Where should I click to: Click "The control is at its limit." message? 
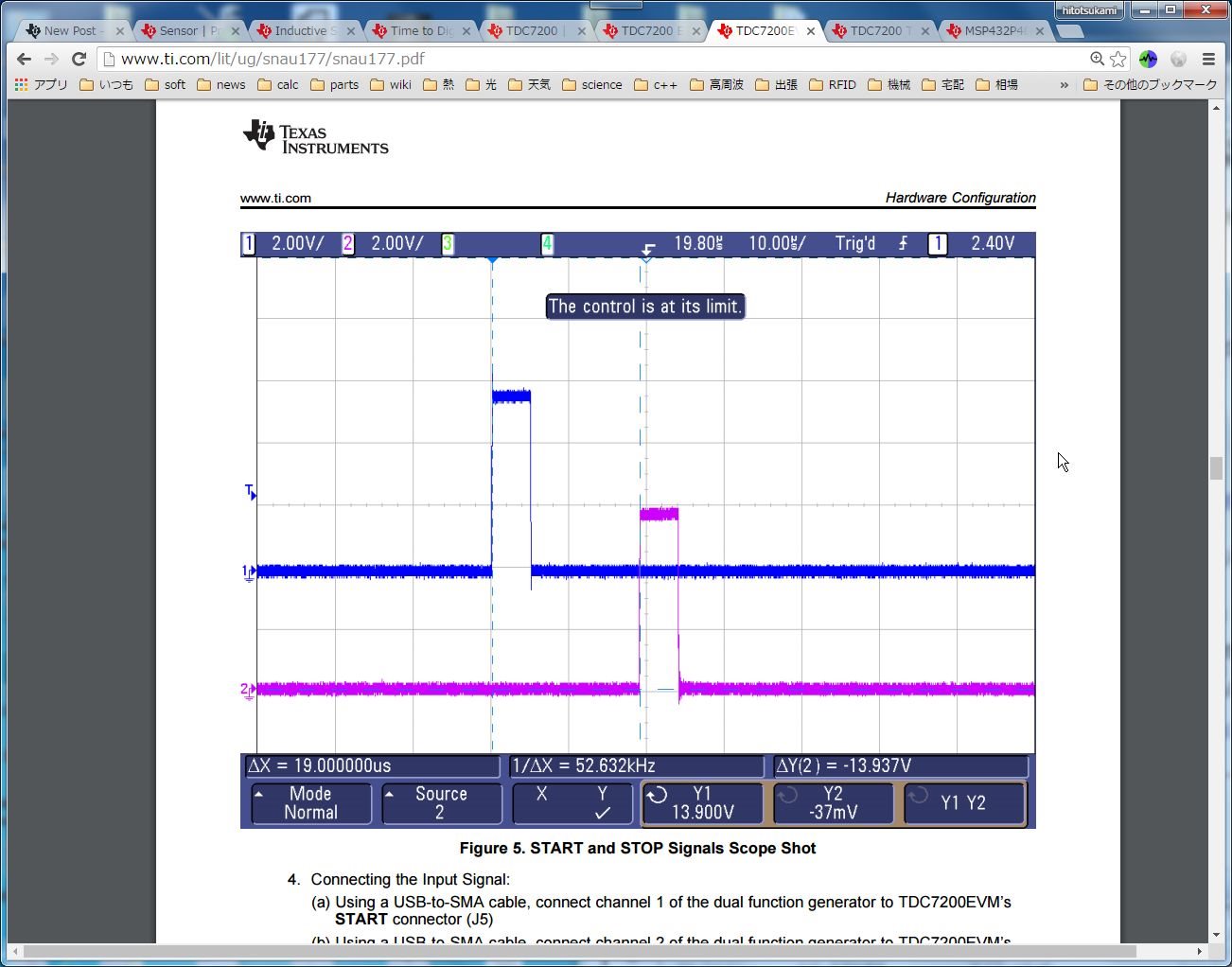[x=645, y=307]
